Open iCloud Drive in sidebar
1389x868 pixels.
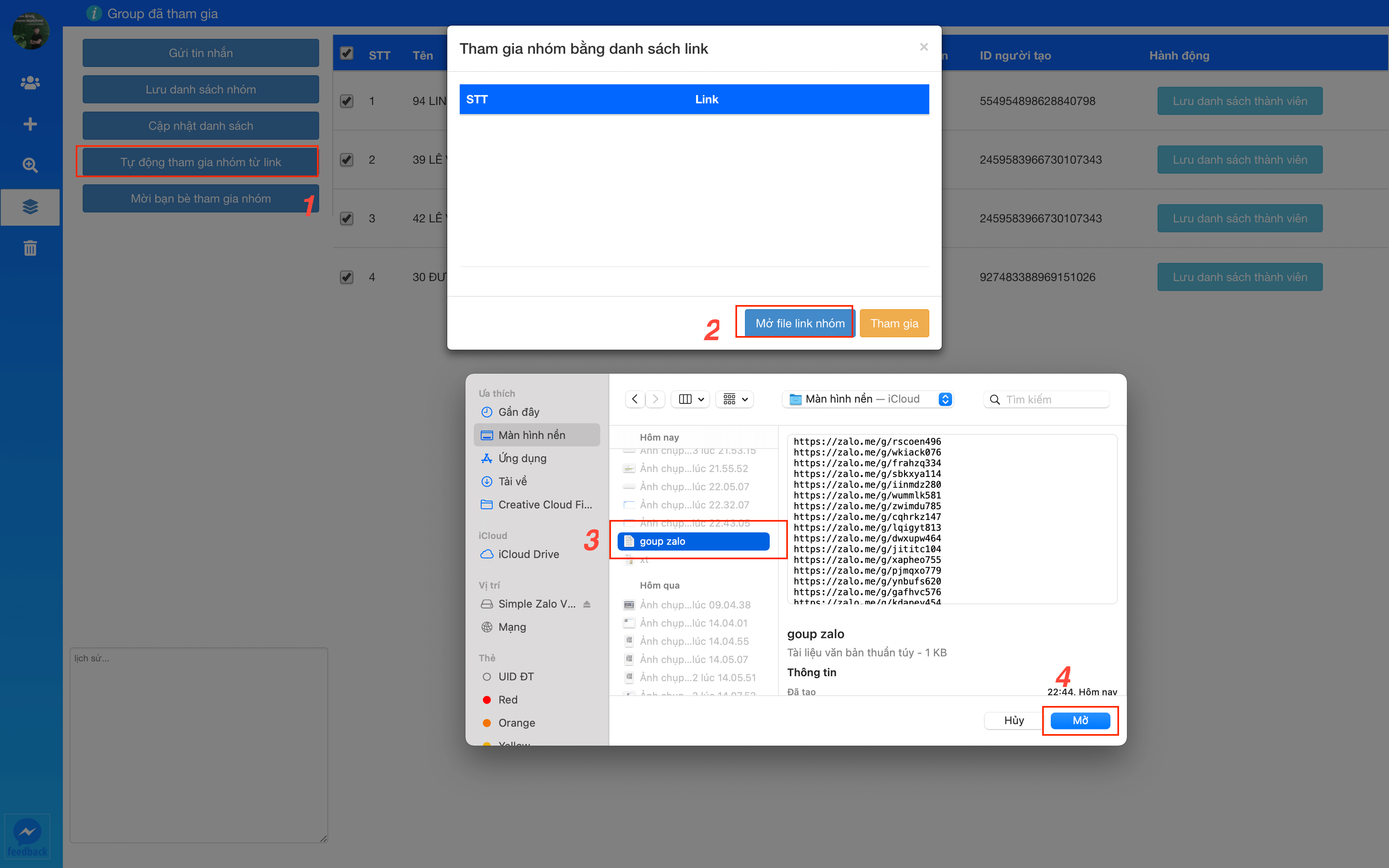point(528,554)
